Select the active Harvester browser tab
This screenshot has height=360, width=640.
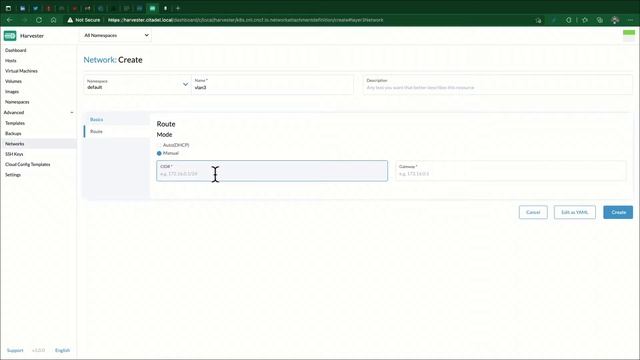(152, 8)
